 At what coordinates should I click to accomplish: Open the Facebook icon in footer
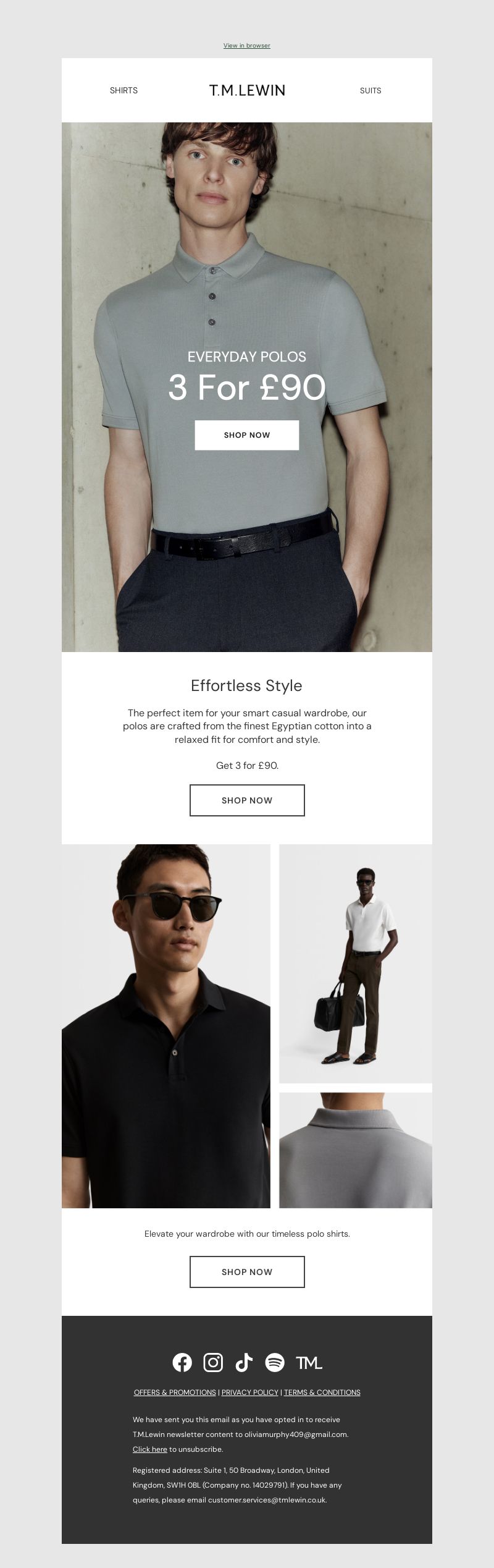(x=182, y=1362)
